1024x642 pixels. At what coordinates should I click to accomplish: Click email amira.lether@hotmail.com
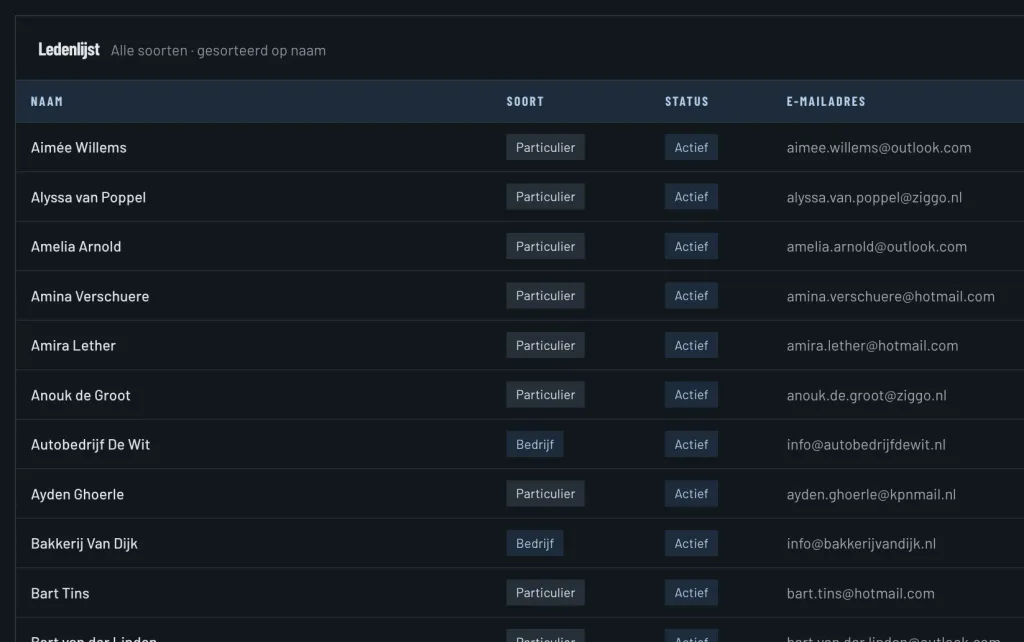[x=872, y=345]
